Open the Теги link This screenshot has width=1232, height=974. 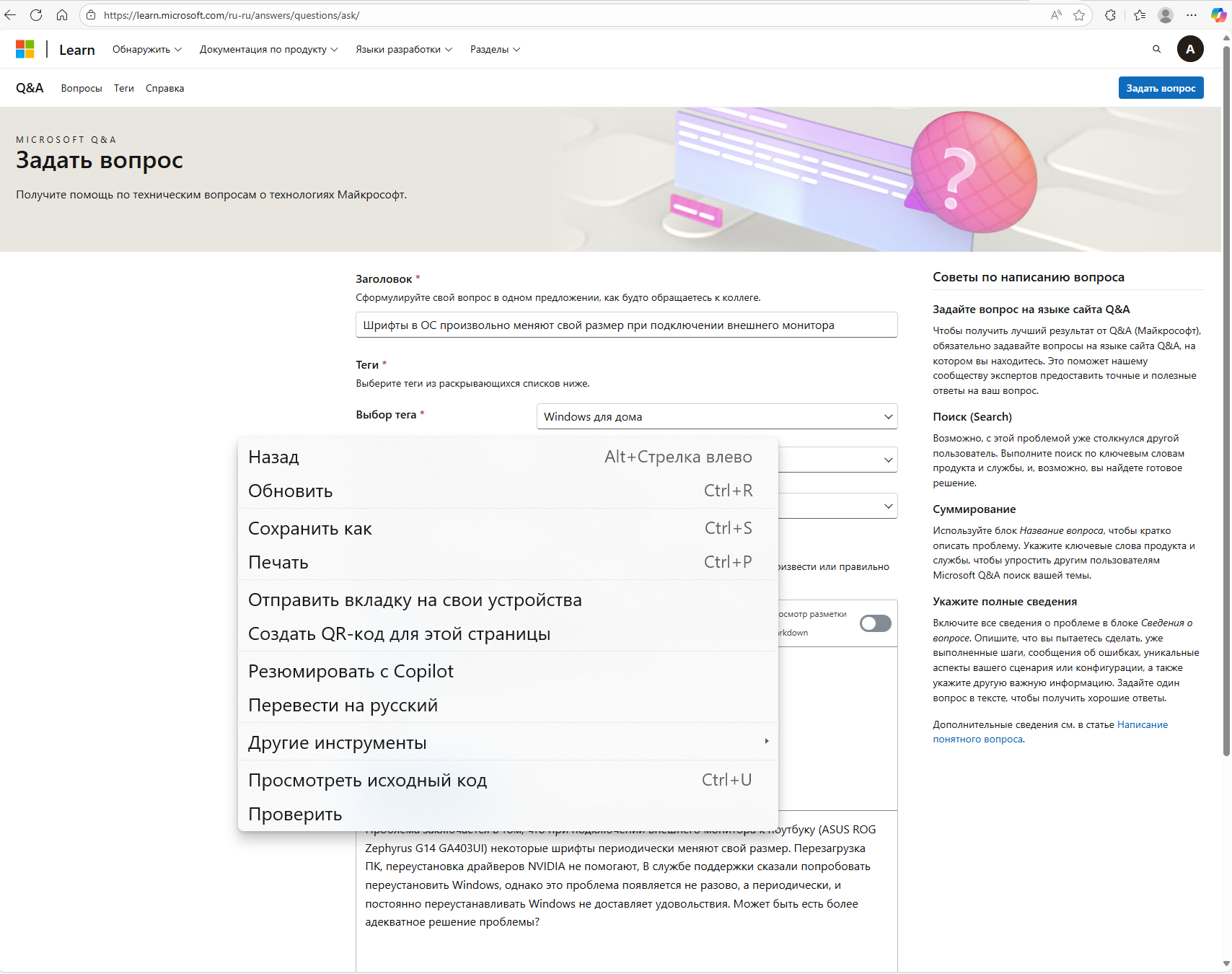click(124, 88)
